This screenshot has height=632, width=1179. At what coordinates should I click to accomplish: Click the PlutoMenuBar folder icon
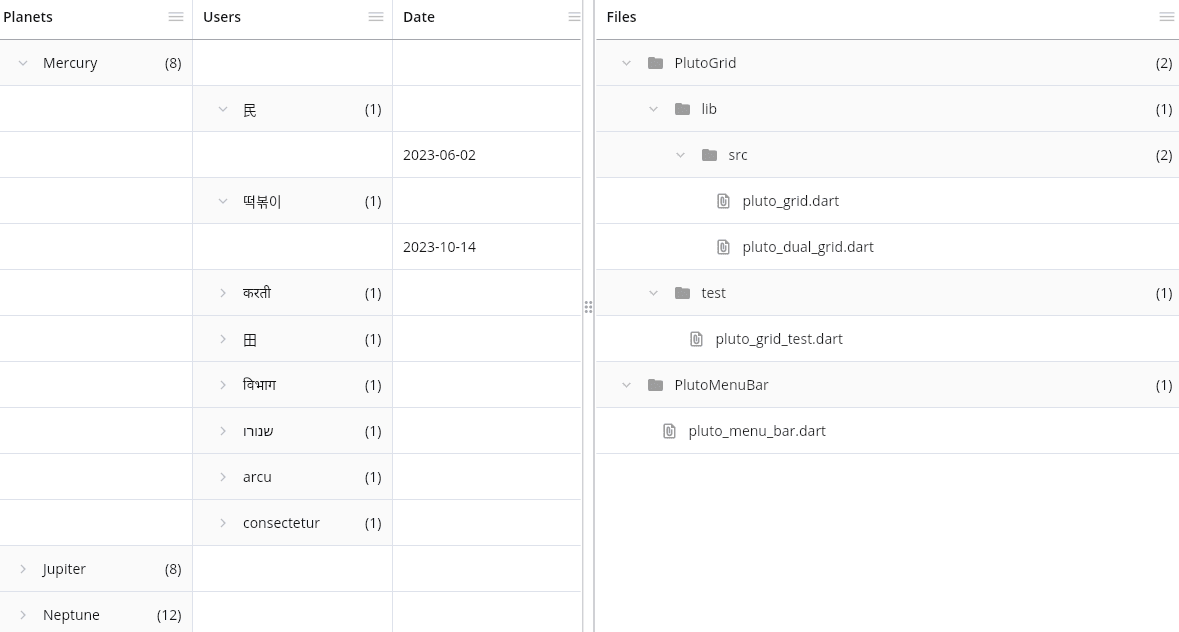tap(656, 385)
